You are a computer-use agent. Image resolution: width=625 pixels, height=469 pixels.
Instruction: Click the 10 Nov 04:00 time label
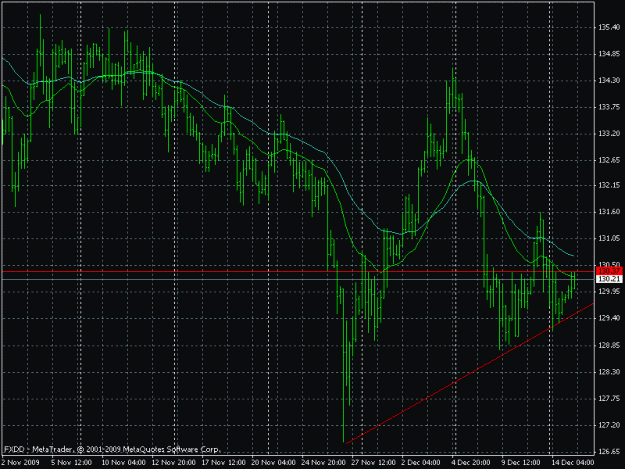point(124,462)
